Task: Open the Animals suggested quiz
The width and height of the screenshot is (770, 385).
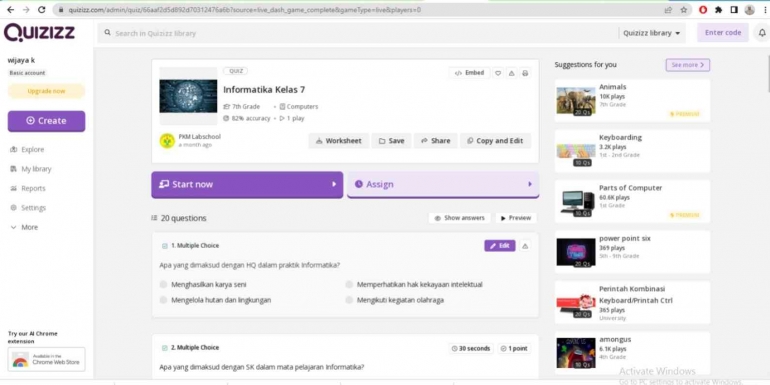Action: (x=632, y=101)
